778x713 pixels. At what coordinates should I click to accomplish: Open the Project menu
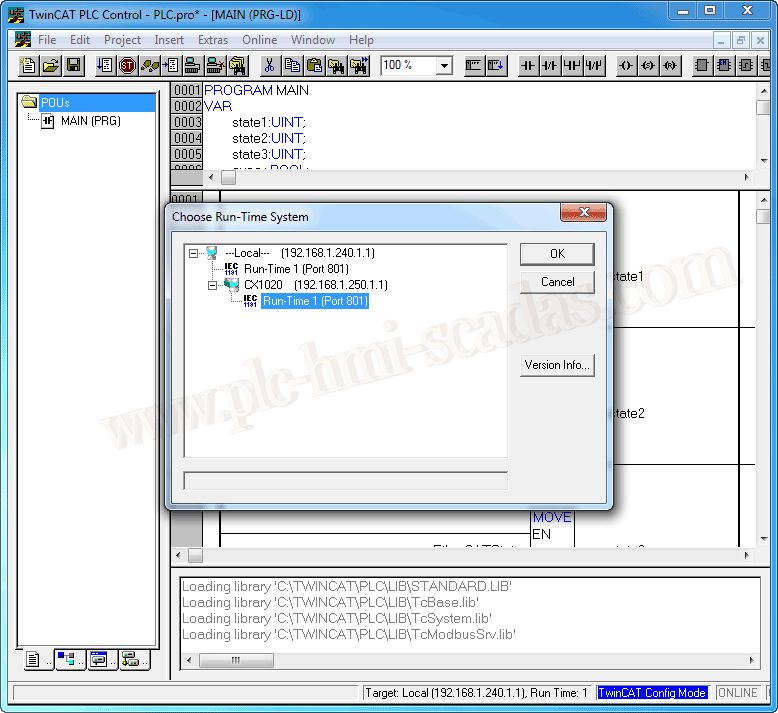coord(122,40)
